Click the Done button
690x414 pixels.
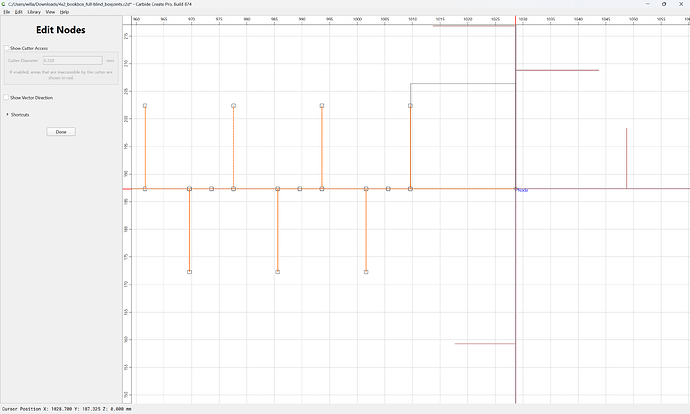tap(61, 132)
